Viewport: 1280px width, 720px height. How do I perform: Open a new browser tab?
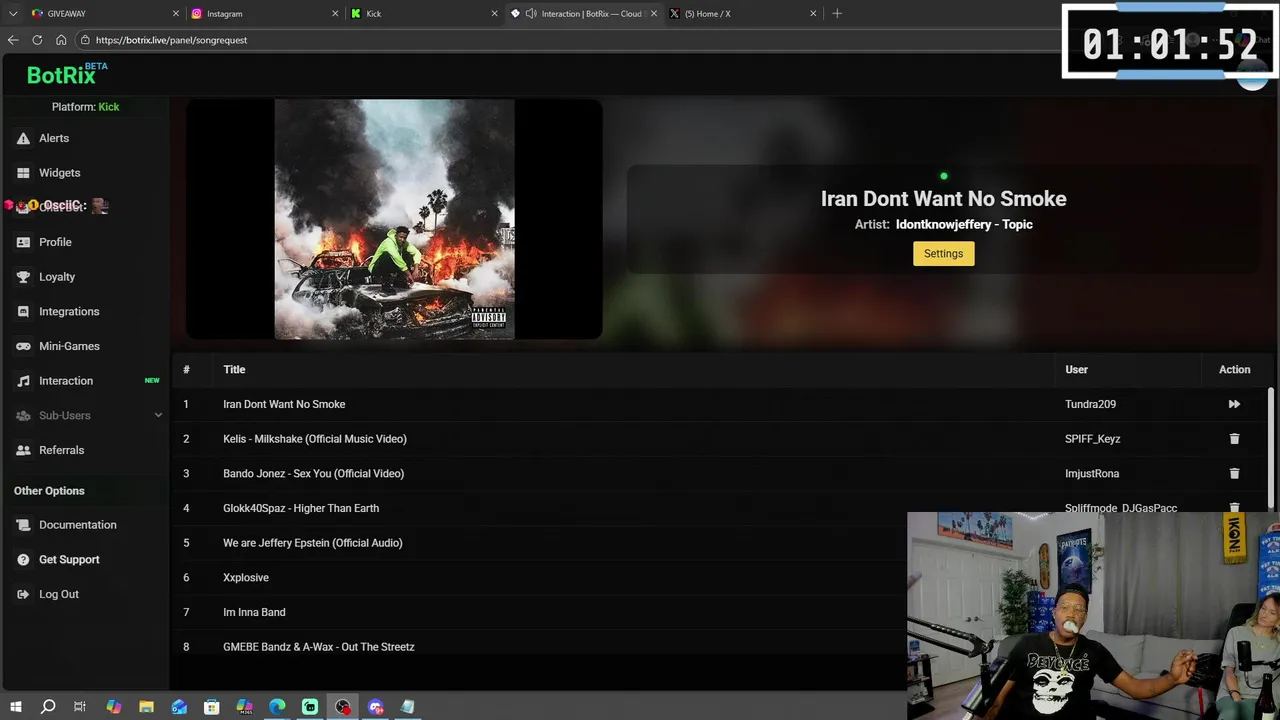coord(837,13)
